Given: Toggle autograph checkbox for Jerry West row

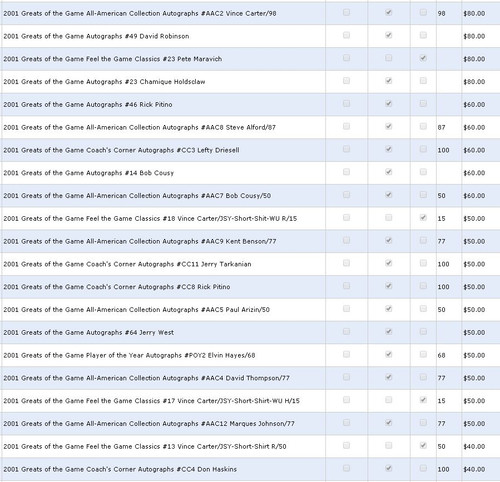Looking at the screenshot, I should [x=388, y=332].
